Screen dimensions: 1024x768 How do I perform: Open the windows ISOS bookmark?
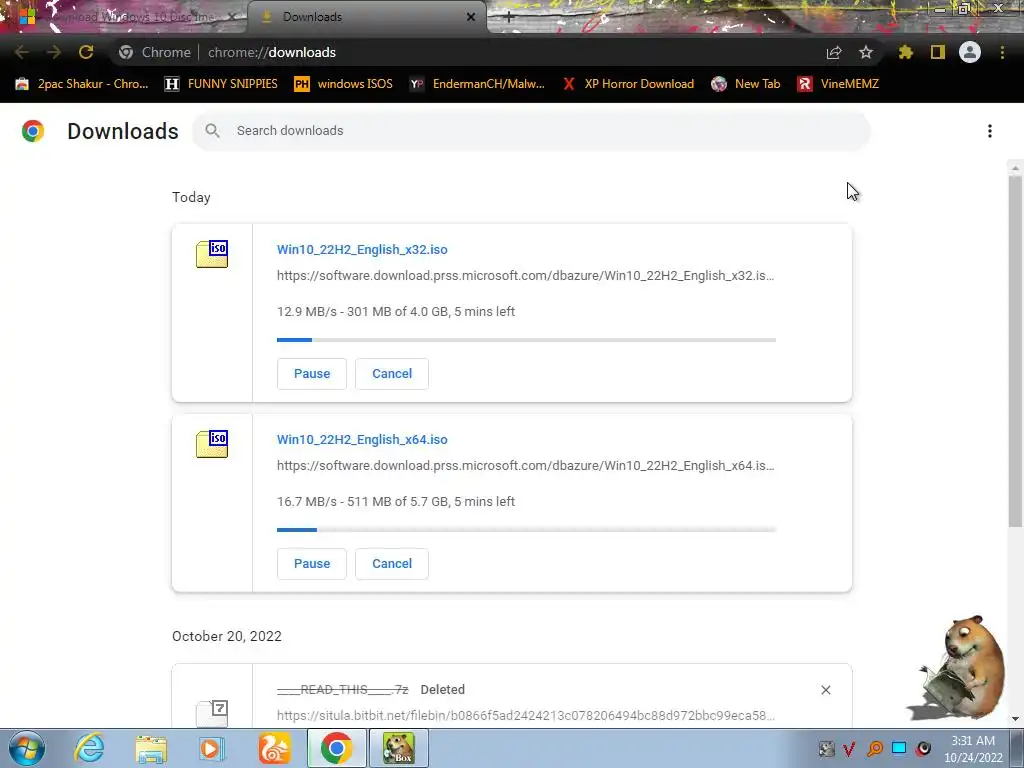pyautogui.click(x=344, y=84)
